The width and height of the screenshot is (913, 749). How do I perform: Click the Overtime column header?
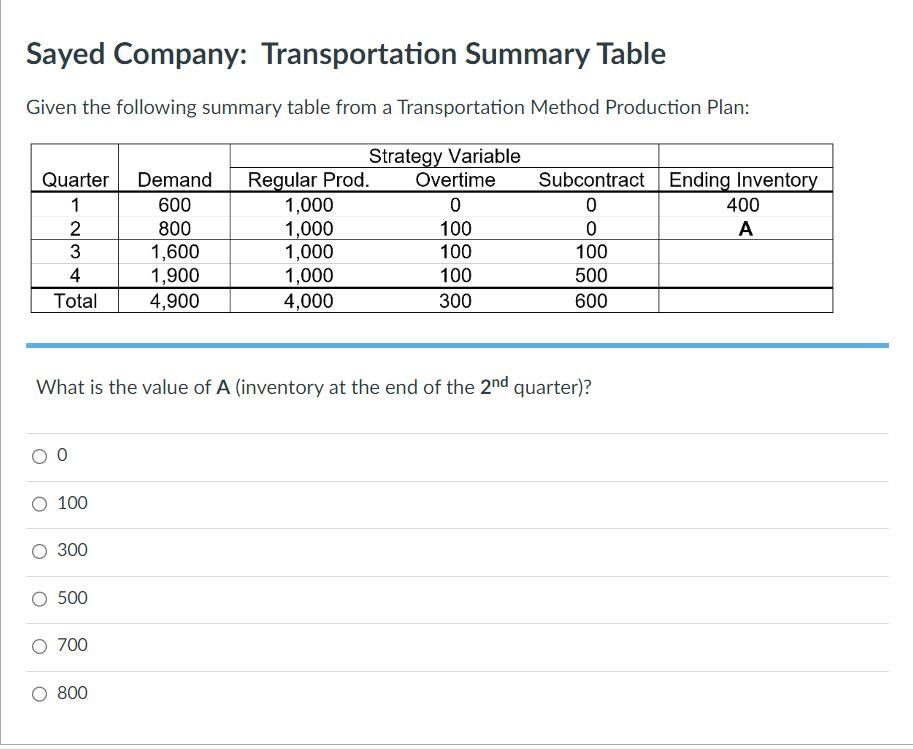tap(455, 180)
